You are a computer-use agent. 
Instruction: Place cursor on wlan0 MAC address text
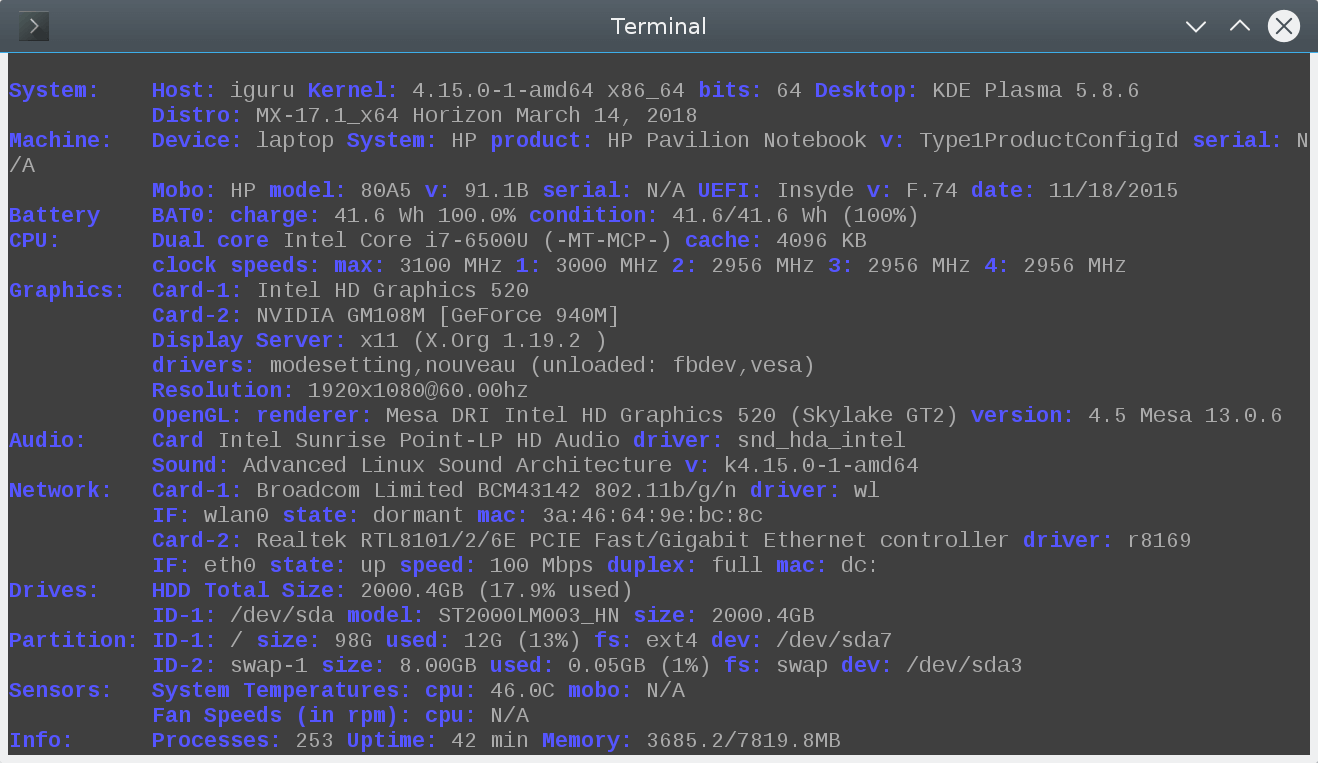[x=653, y=516]
